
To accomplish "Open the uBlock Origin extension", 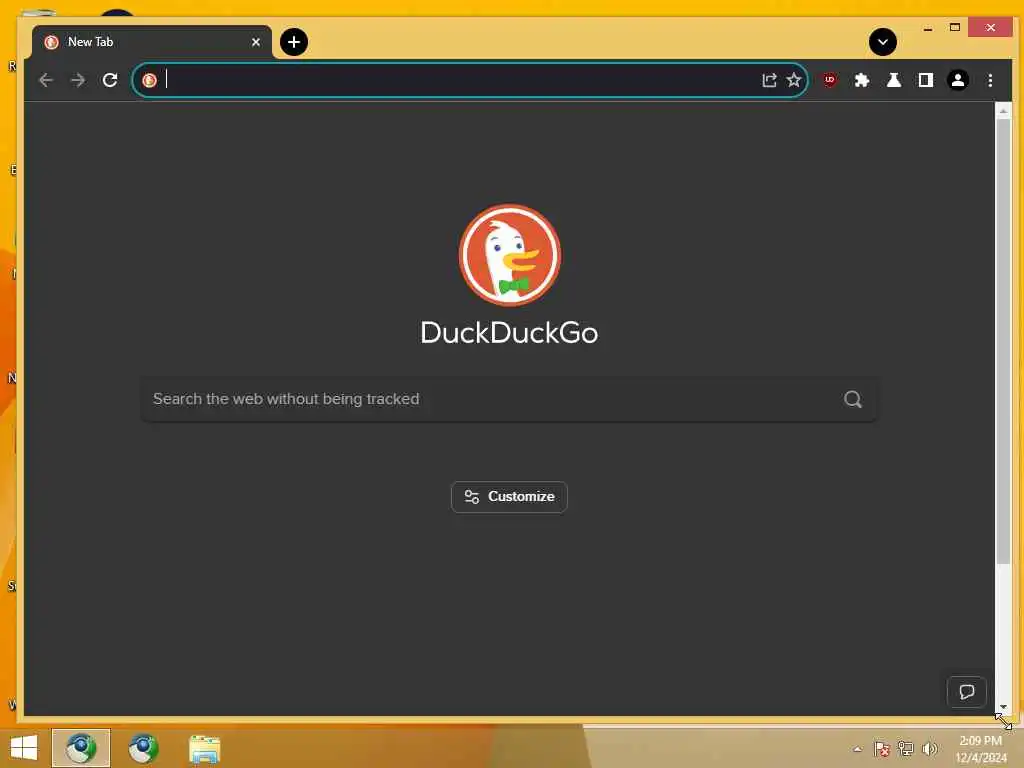I will coord(829,80).
